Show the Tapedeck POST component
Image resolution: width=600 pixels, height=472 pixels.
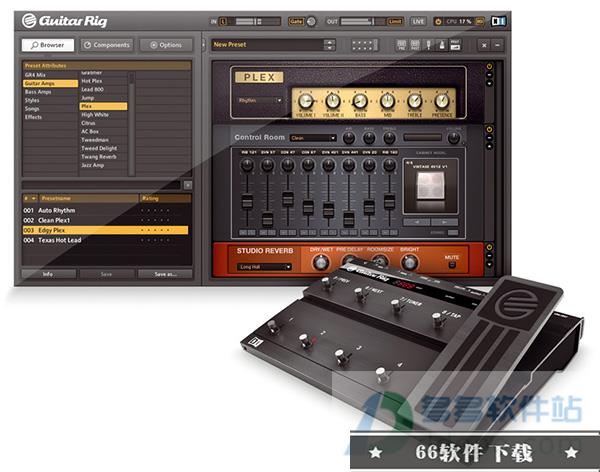[x=415, y=45]
